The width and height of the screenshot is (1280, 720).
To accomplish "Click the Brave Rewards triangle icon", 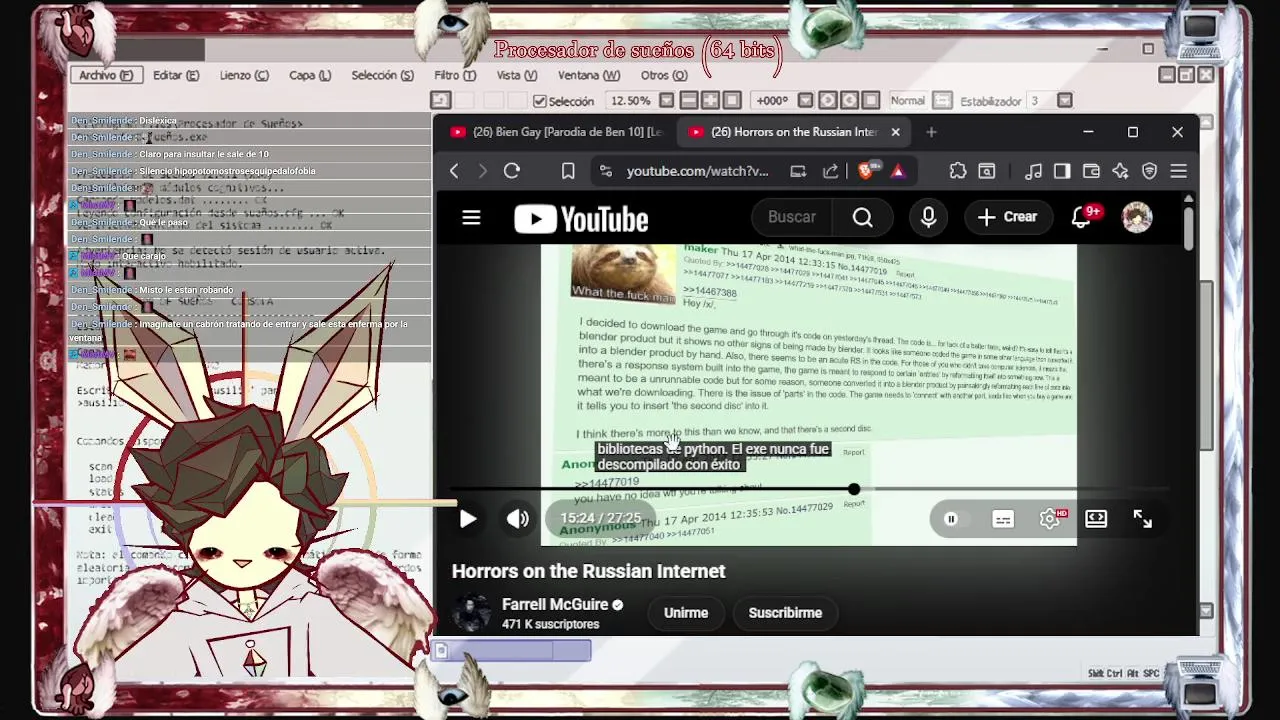I will [x=898, y=171].
